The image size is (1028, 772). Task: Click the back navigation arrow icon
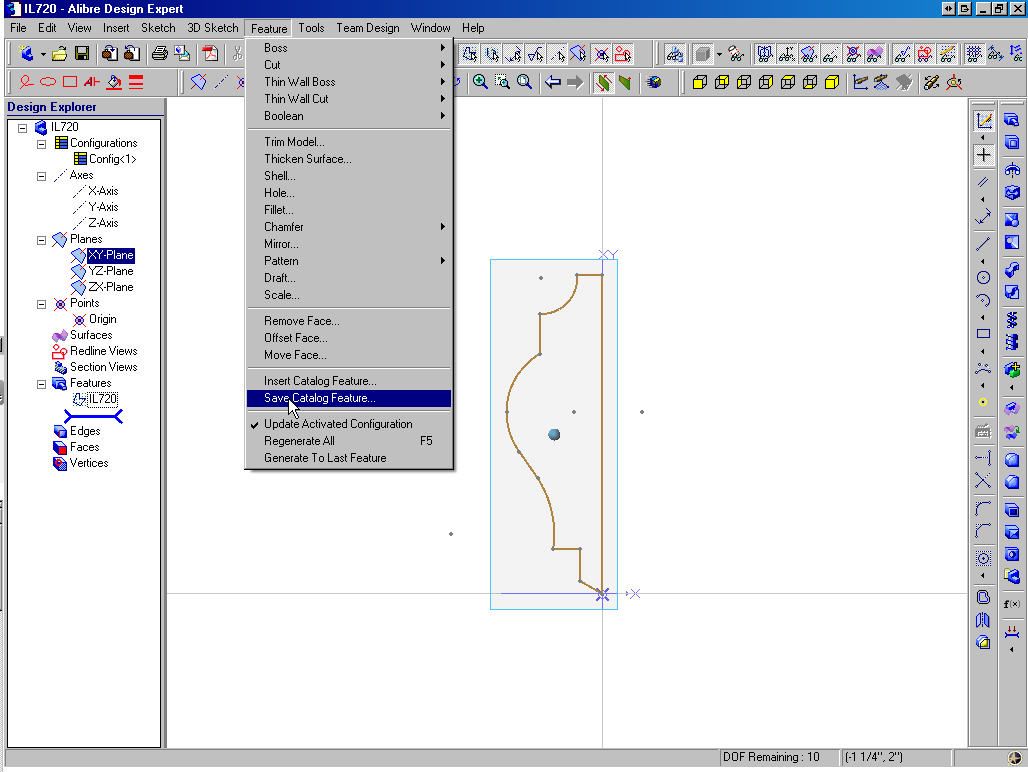click(551, 82)
